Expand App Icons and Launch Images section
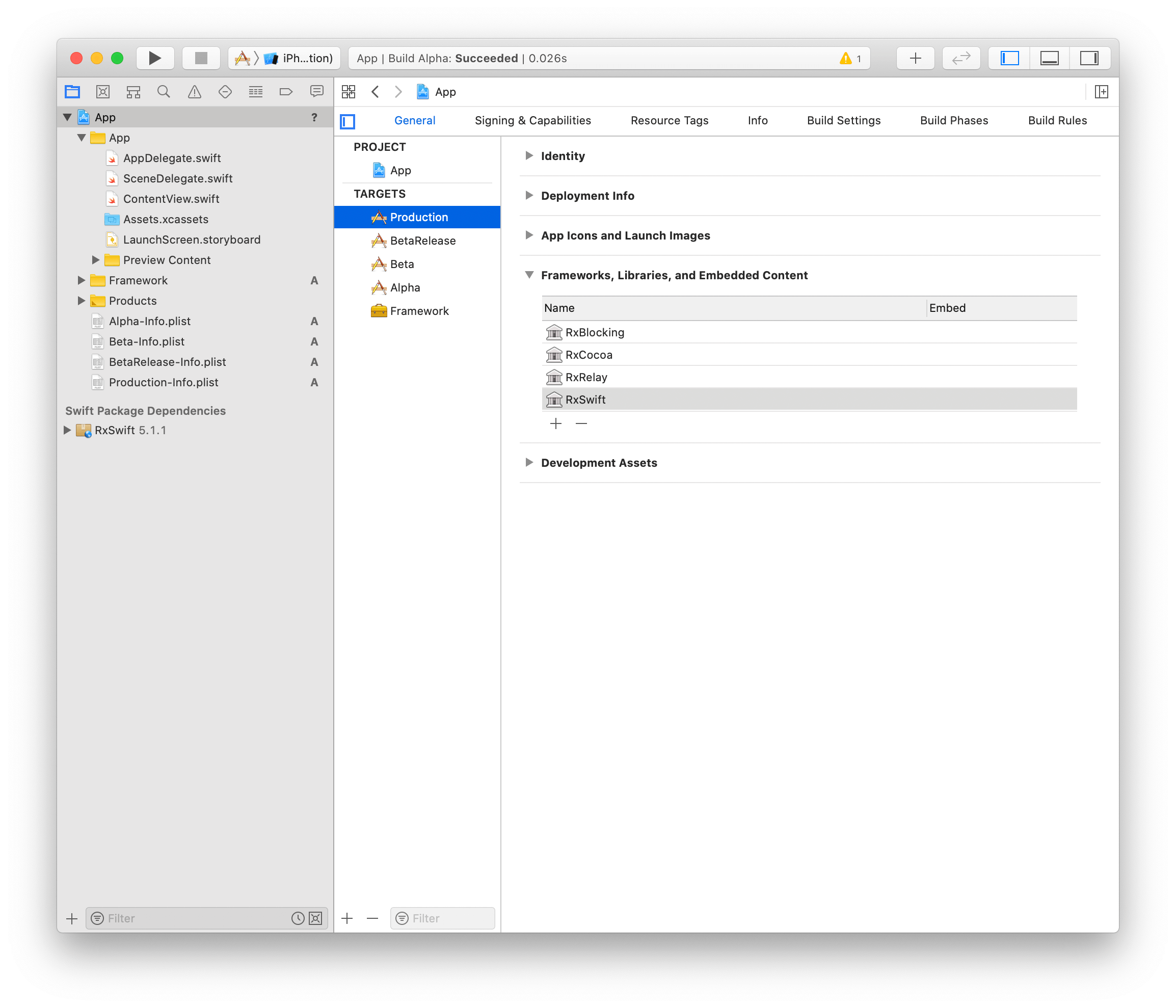Image resolution: width=1176 pixels, height=1008 pixels. [x=529, y=235]
